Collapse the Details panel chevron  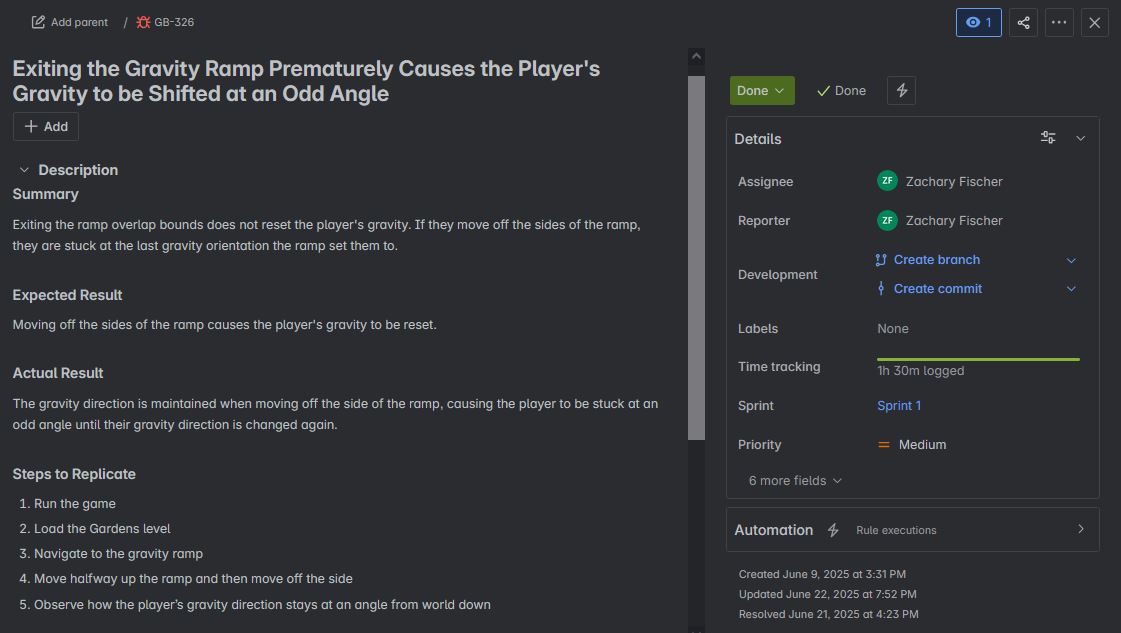[1080, 138]
